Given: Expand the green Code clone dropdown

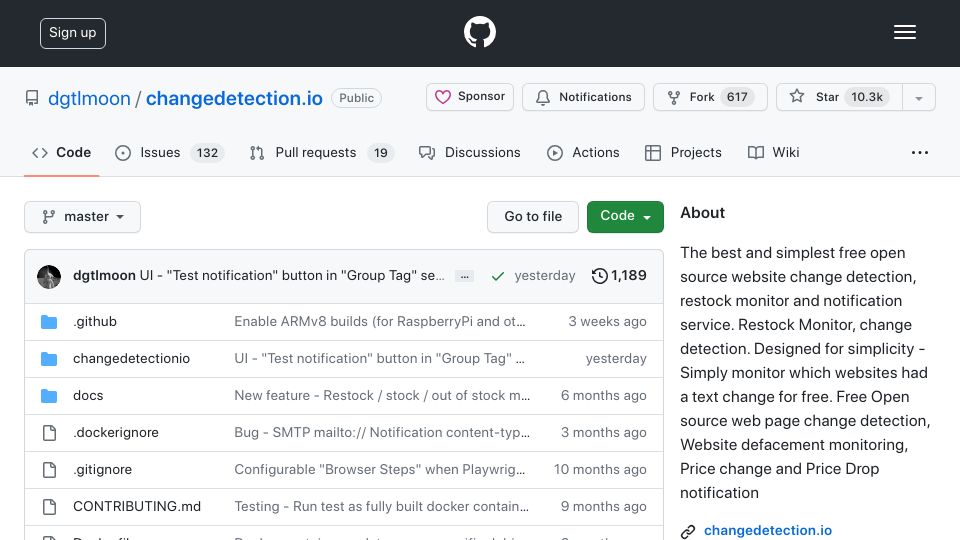Looking at the screenshot, I should click(x=624, y=217).
